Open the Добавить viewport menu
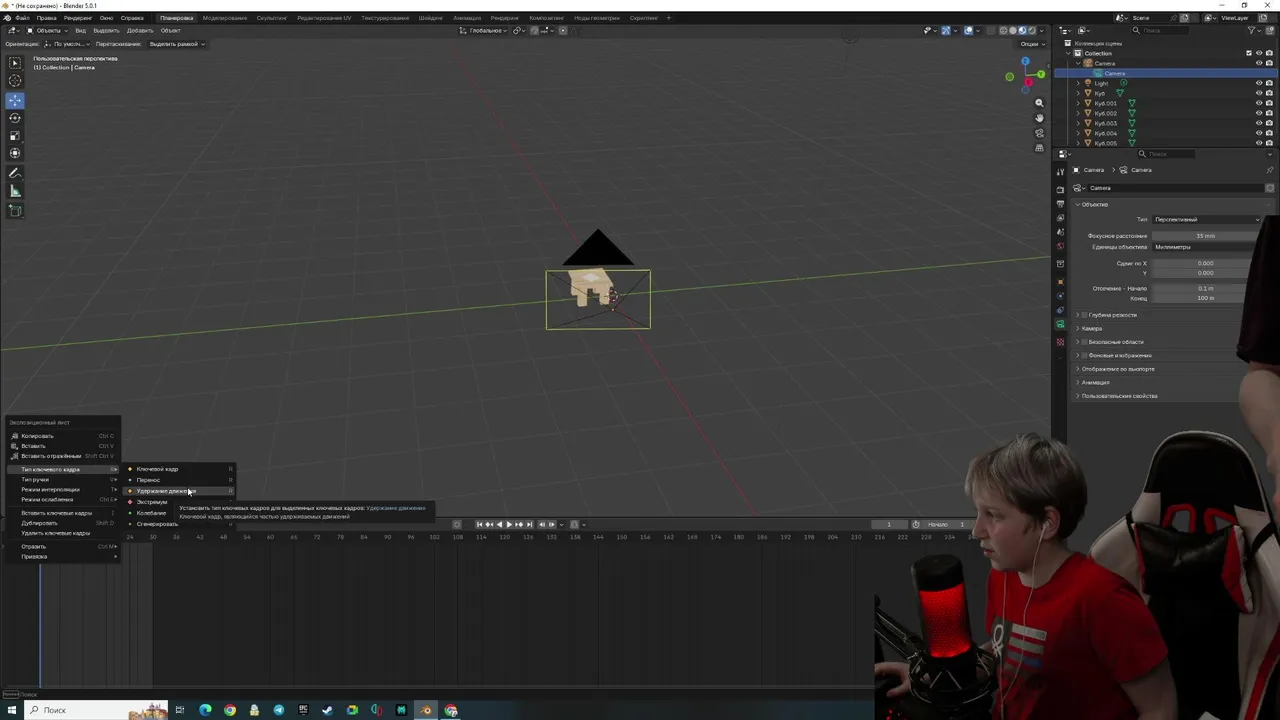This screenshot has width=1280, height=720. [x=139, y=30]
